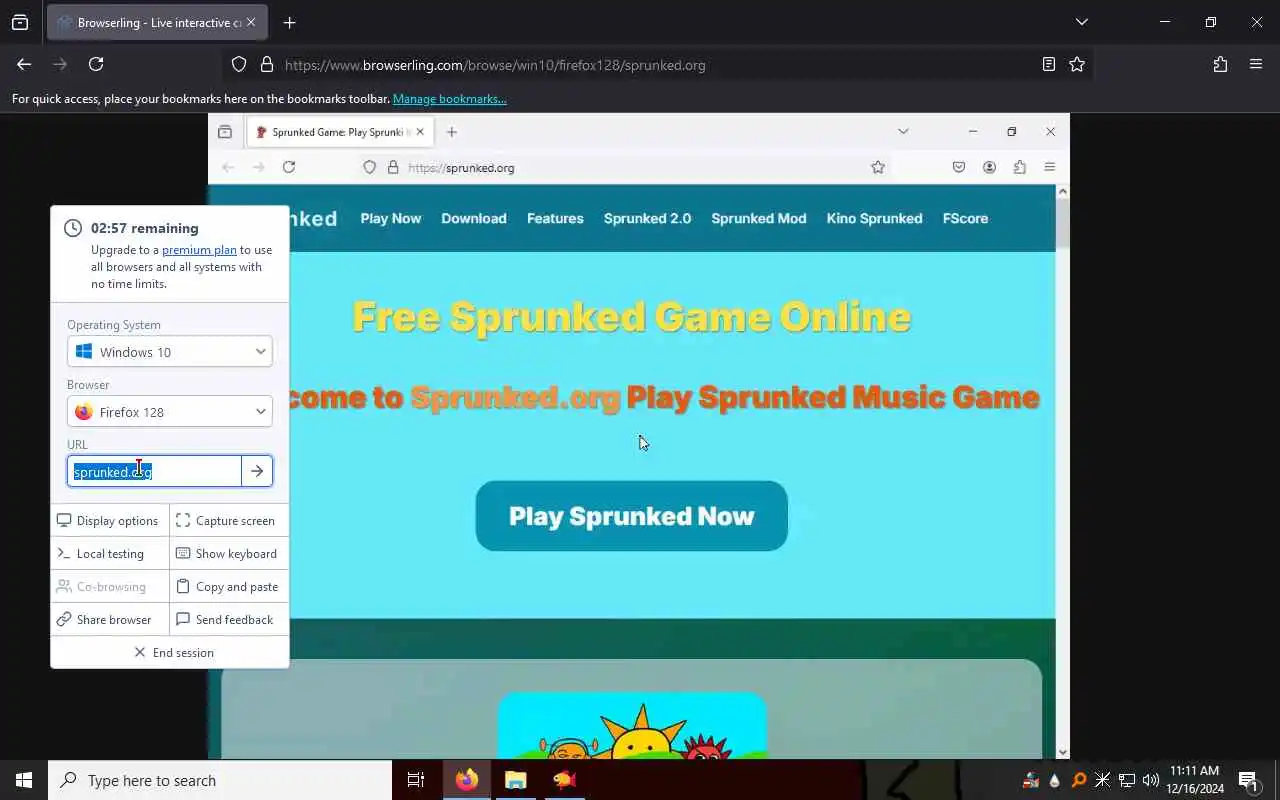This screenshot has height=800, width=1280.
Task: Open Firefox from the taskbar
Action: [x=467, y=780]
